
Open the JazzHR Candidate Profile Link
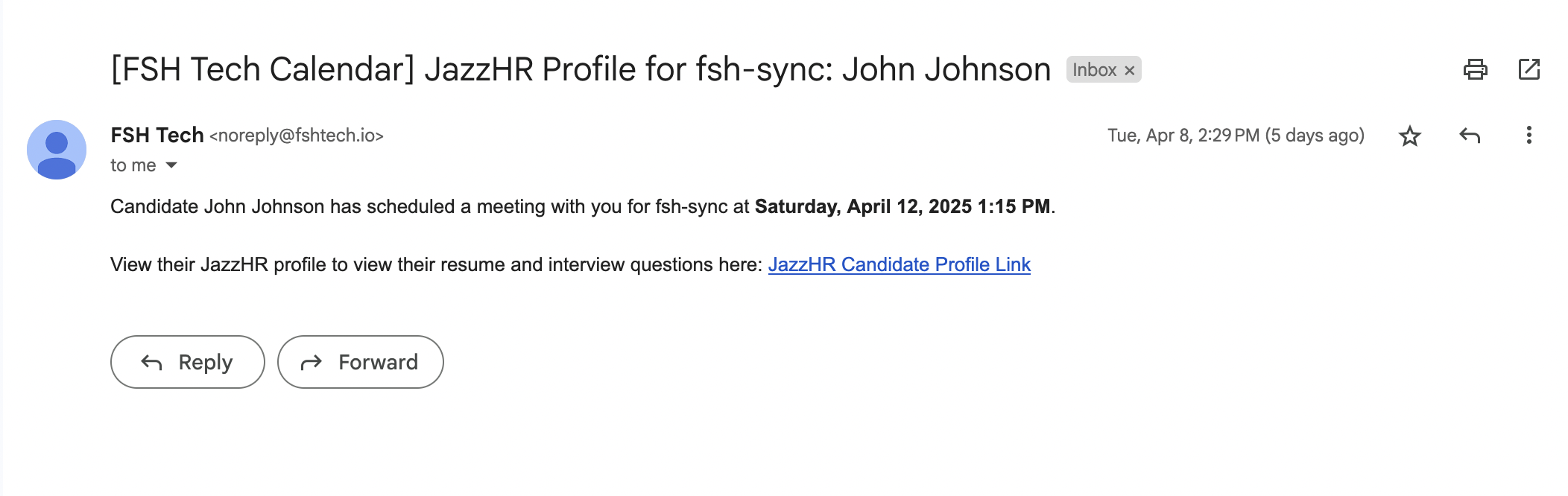900,264
